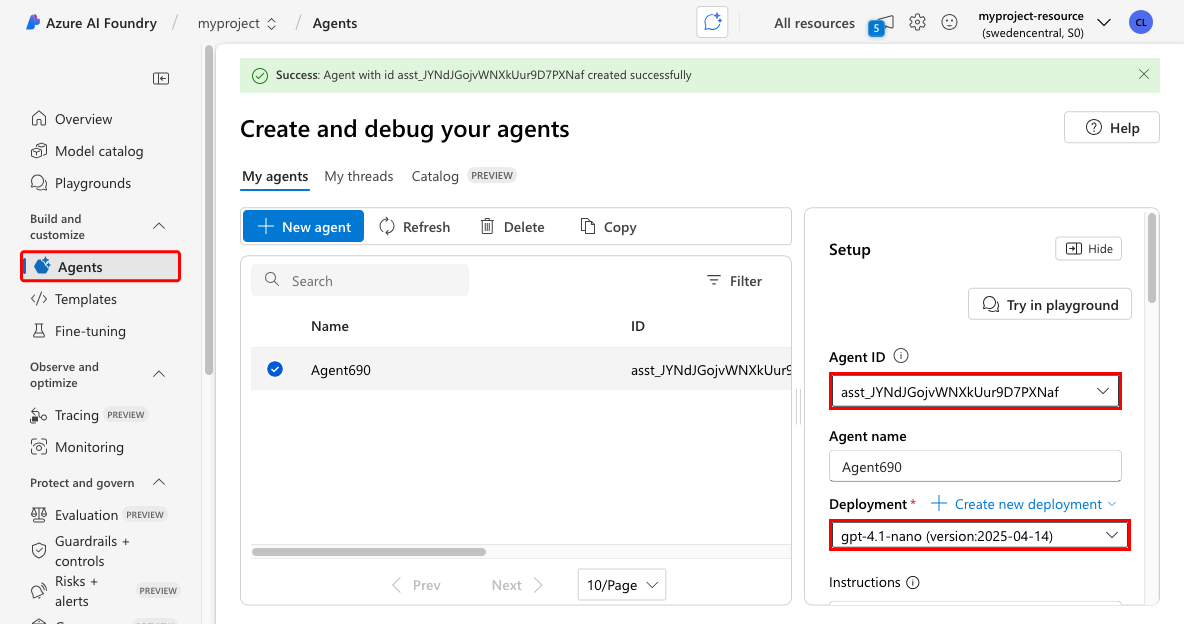Open the Catalog preview tab
Screen dimensions: 1184x624
click(434, 175)
